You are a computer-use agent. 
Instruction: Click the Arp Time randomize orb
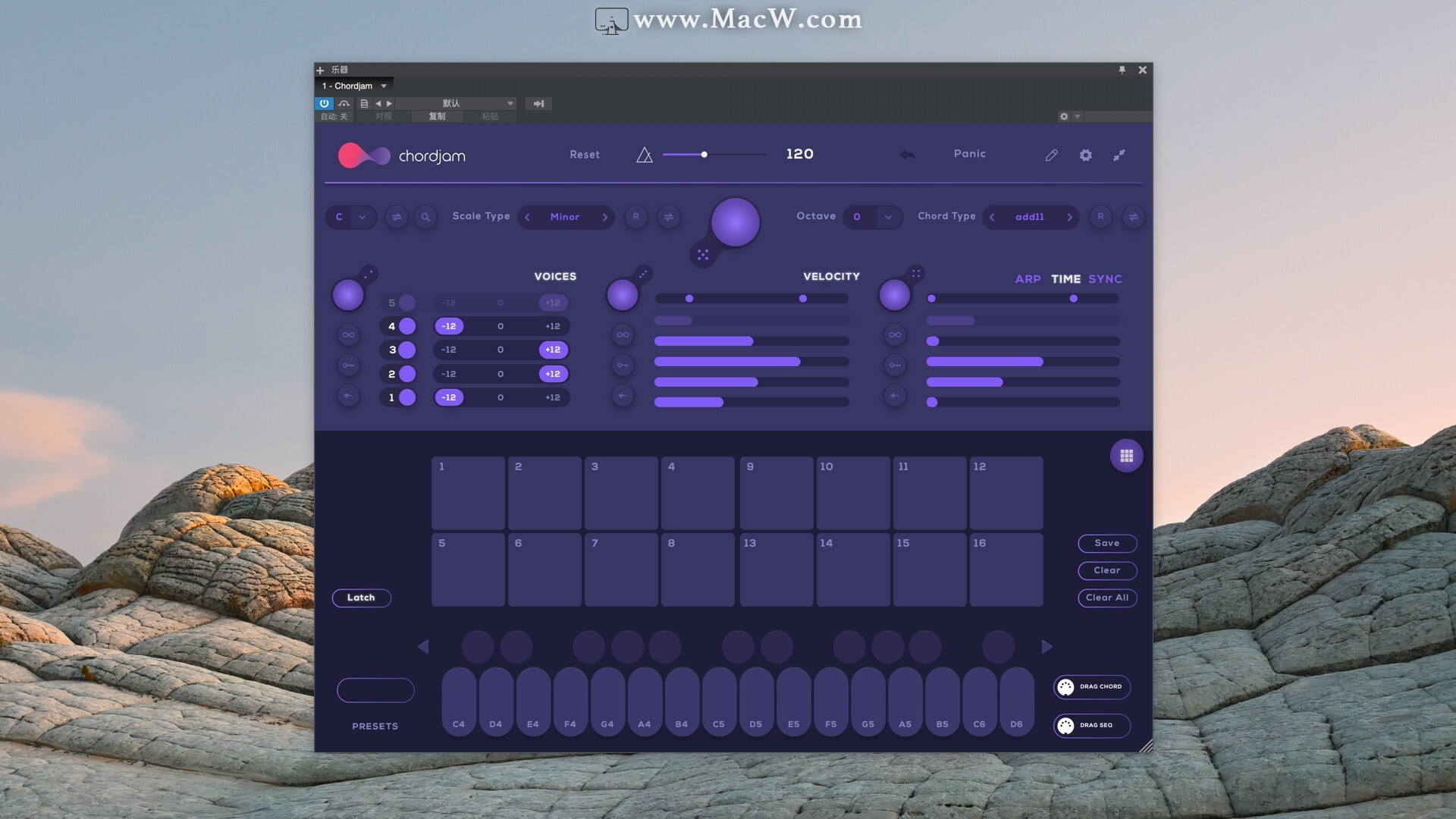pyautogui.click(x=894, y=295)
